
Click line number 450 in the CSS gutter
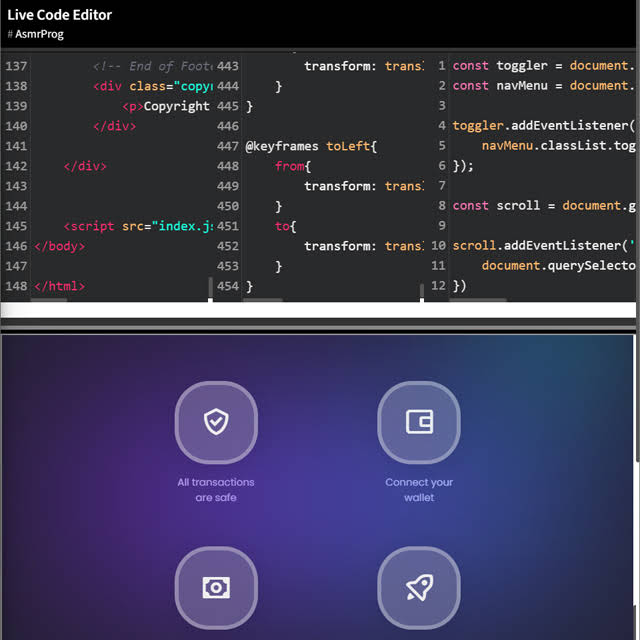227,206
